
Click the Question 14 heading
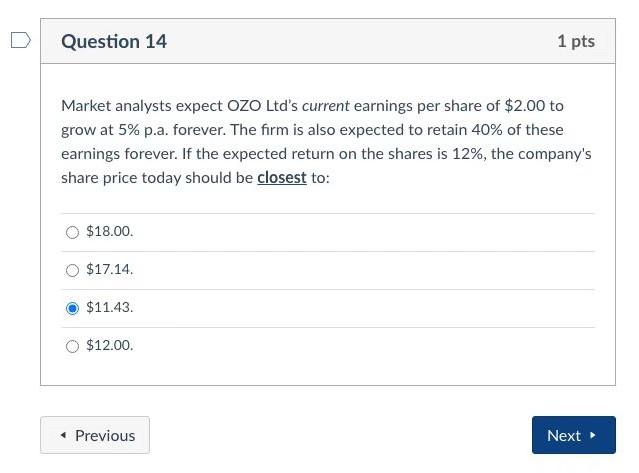pos(114,41)
